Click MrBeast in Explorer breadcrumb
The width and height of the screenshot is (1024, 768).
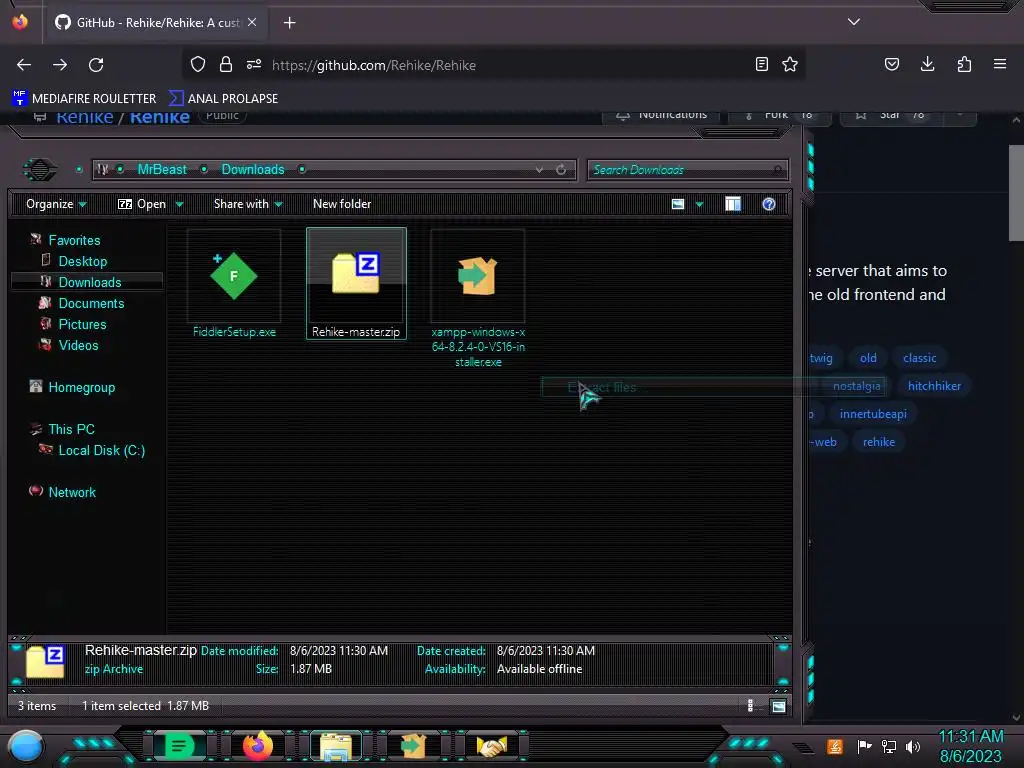click(x=162, y=170)
